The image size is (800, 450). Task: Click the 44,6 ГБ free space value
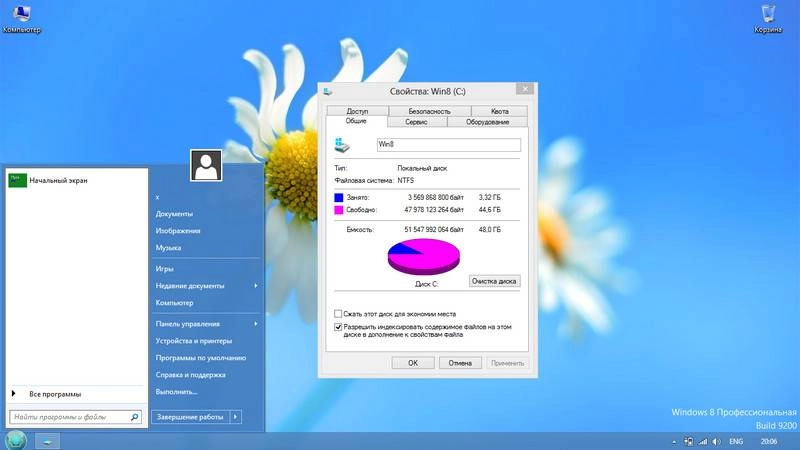tap(490, 210)
